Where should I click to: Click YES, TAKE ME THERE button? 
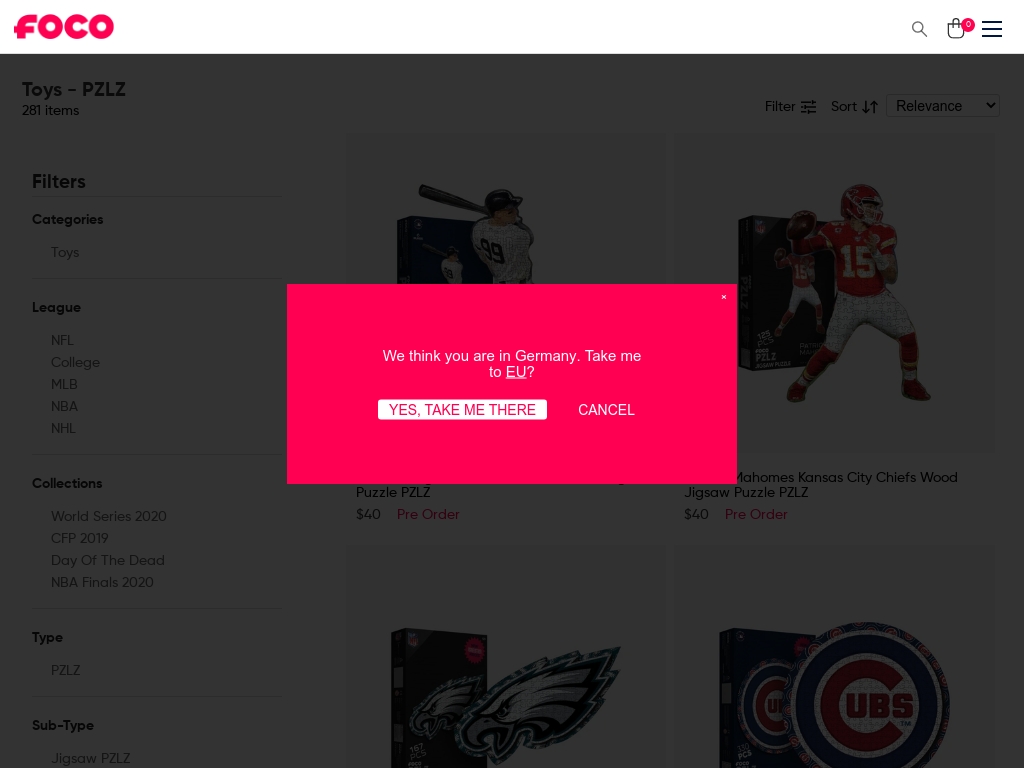pyautogui.click(x=462, y=409)
